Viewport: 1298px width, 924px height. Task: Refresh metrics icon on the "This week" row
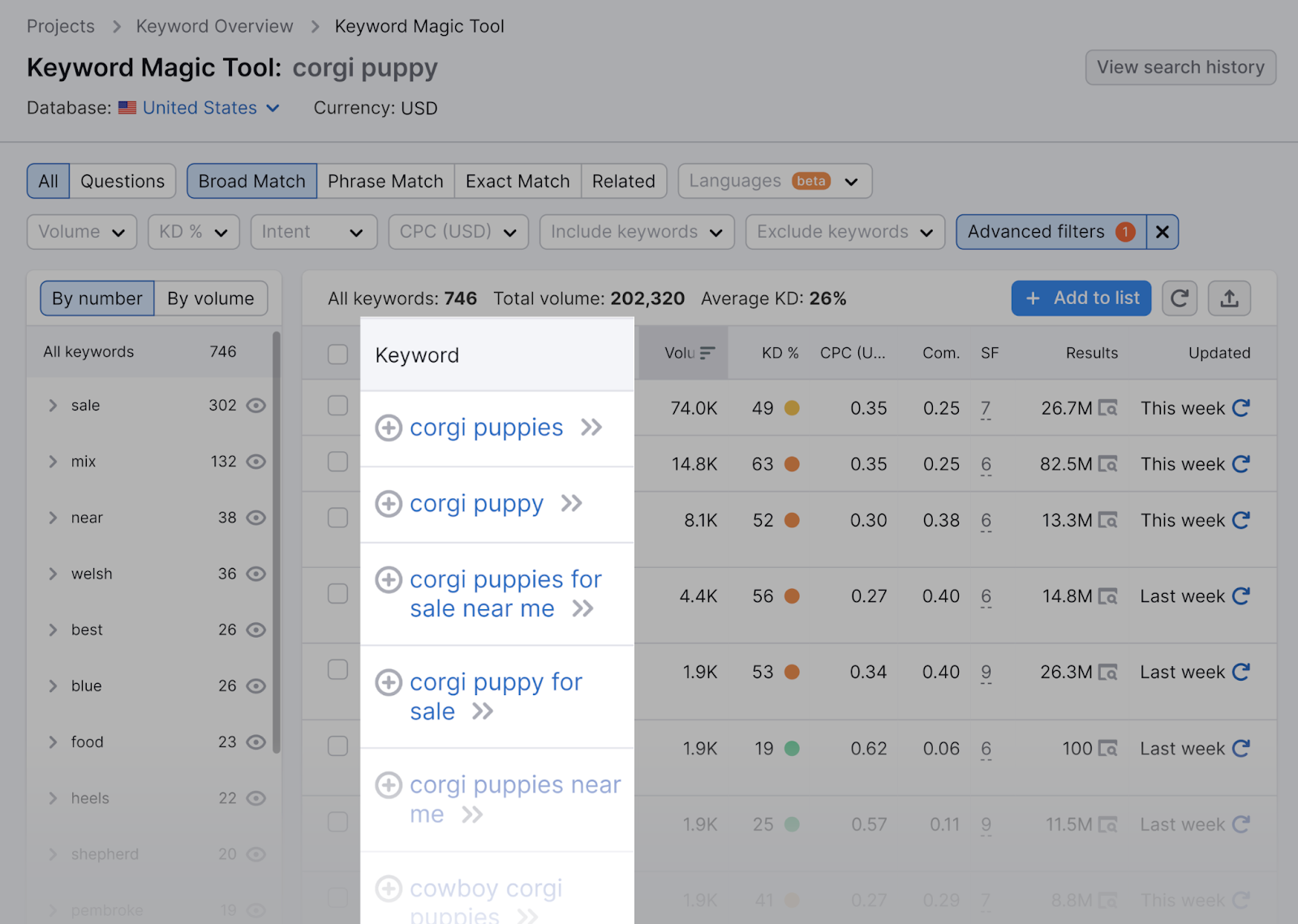[1241, 408]
